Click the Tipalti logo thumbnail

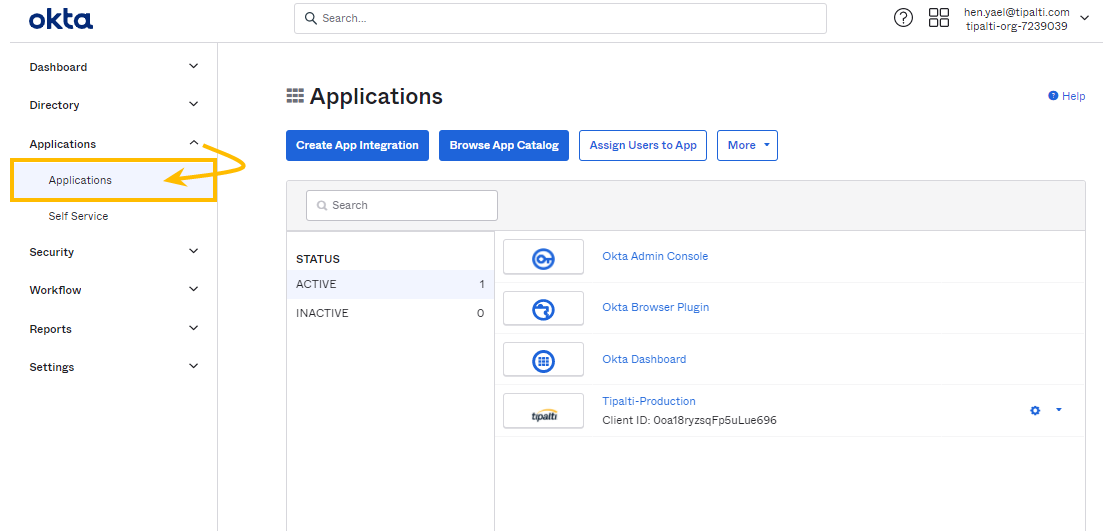543,411
